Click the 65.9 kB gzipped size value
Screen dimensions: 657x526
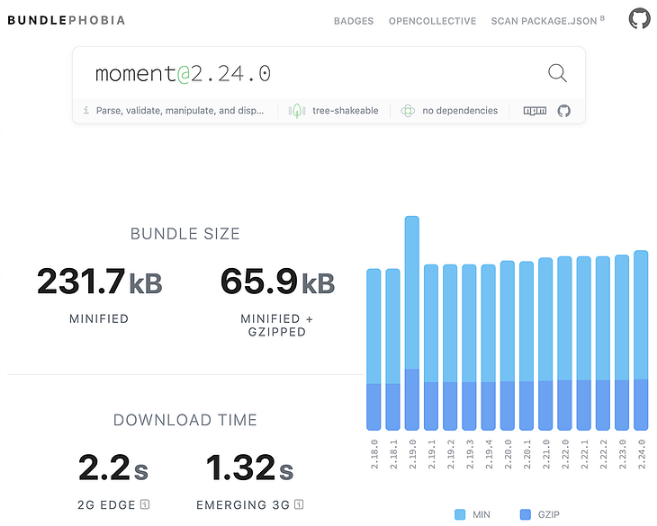tap(277, 282)
